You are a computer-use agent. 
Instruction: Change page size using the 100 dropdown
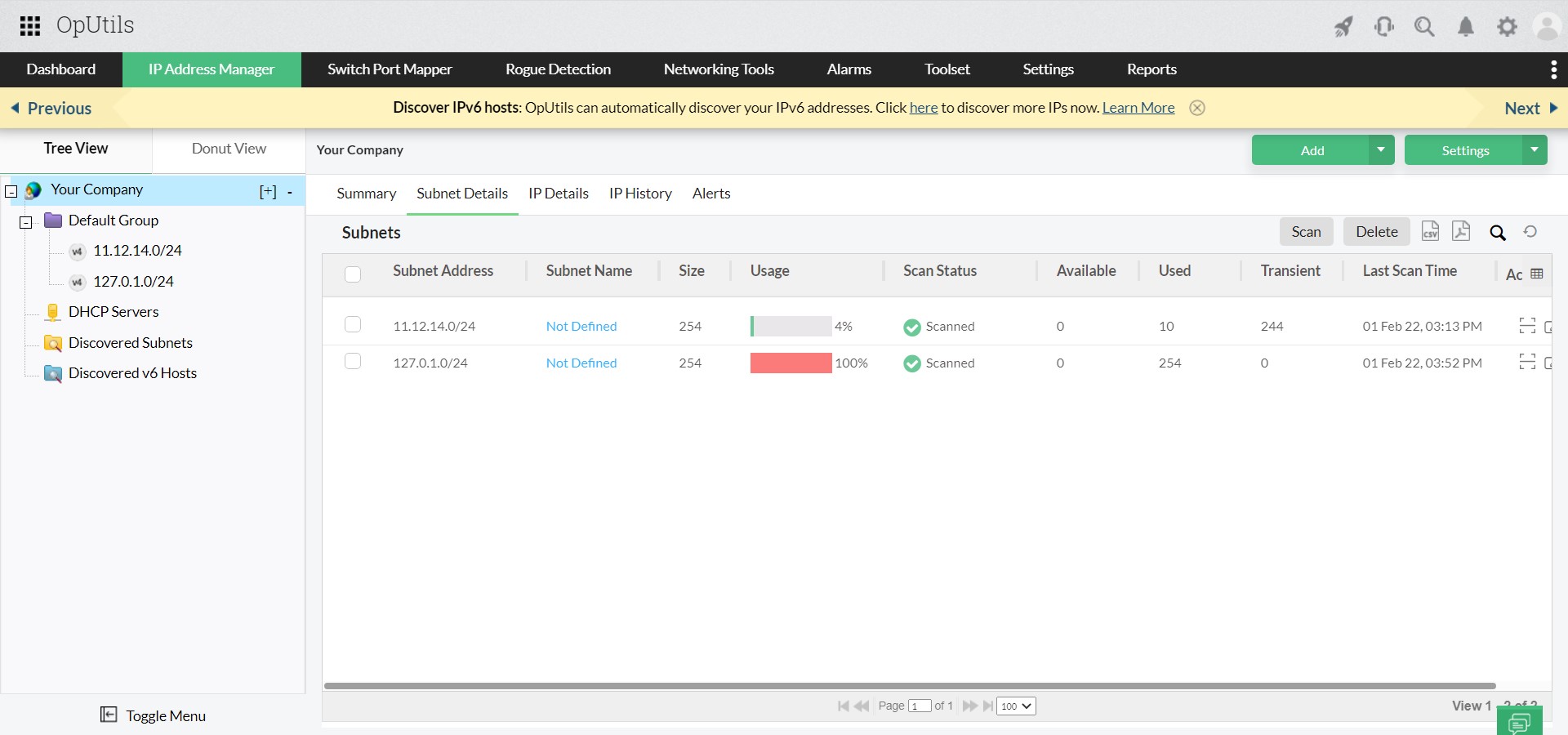(1014, 706)
